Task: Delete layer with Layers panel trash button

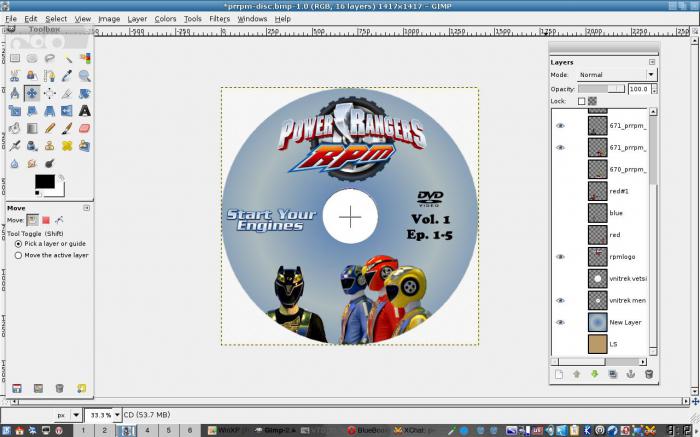Action: [649, 374]
